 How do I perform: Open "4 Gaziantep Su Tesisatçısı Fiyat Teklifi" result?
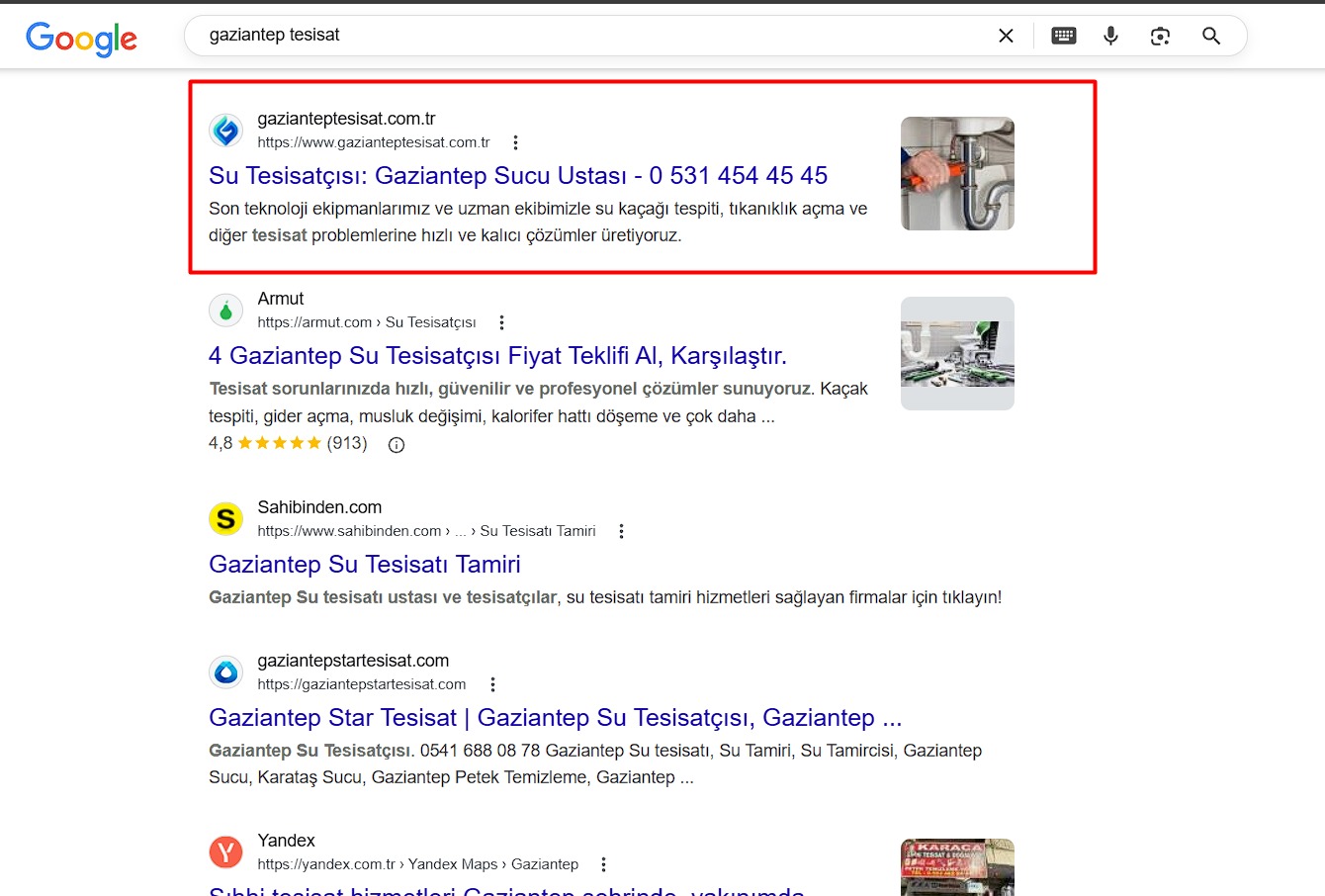pyautogui.click(x=497, y=356)
